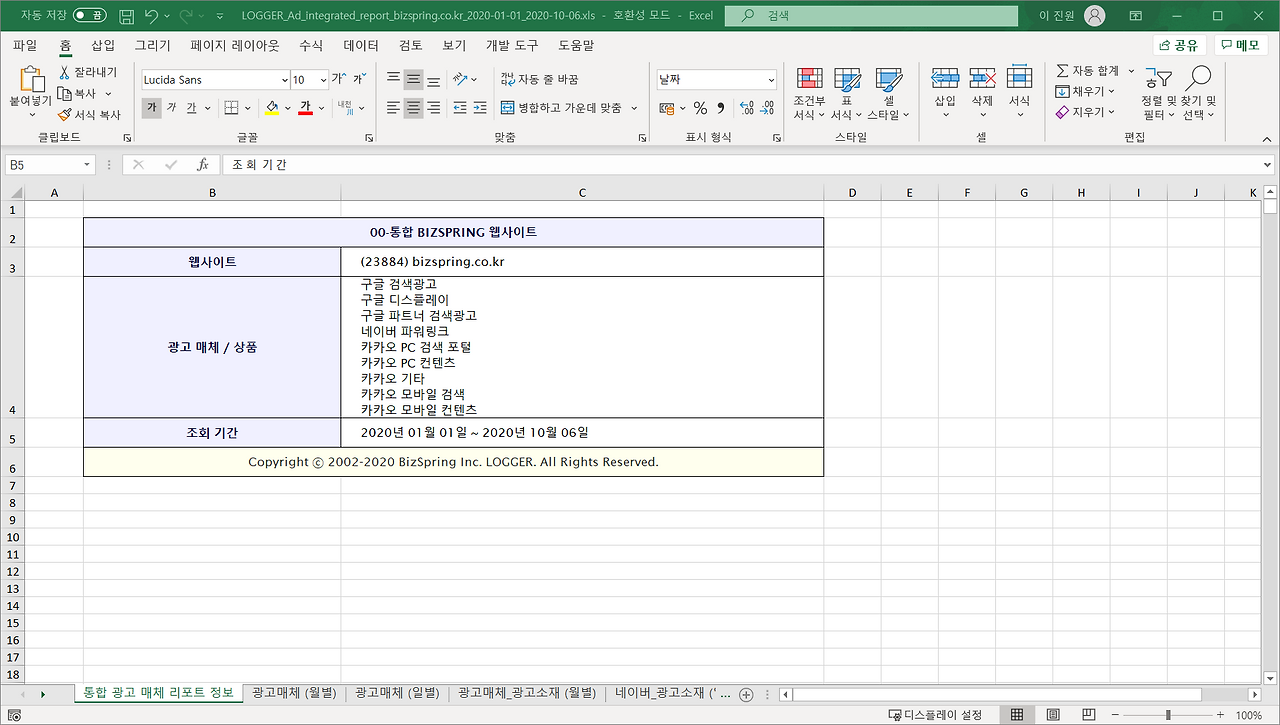Switch to the Formulas (수식) ribbon tab
Image resolution: width=1280 pixels, height=725 pixels.
311,46
